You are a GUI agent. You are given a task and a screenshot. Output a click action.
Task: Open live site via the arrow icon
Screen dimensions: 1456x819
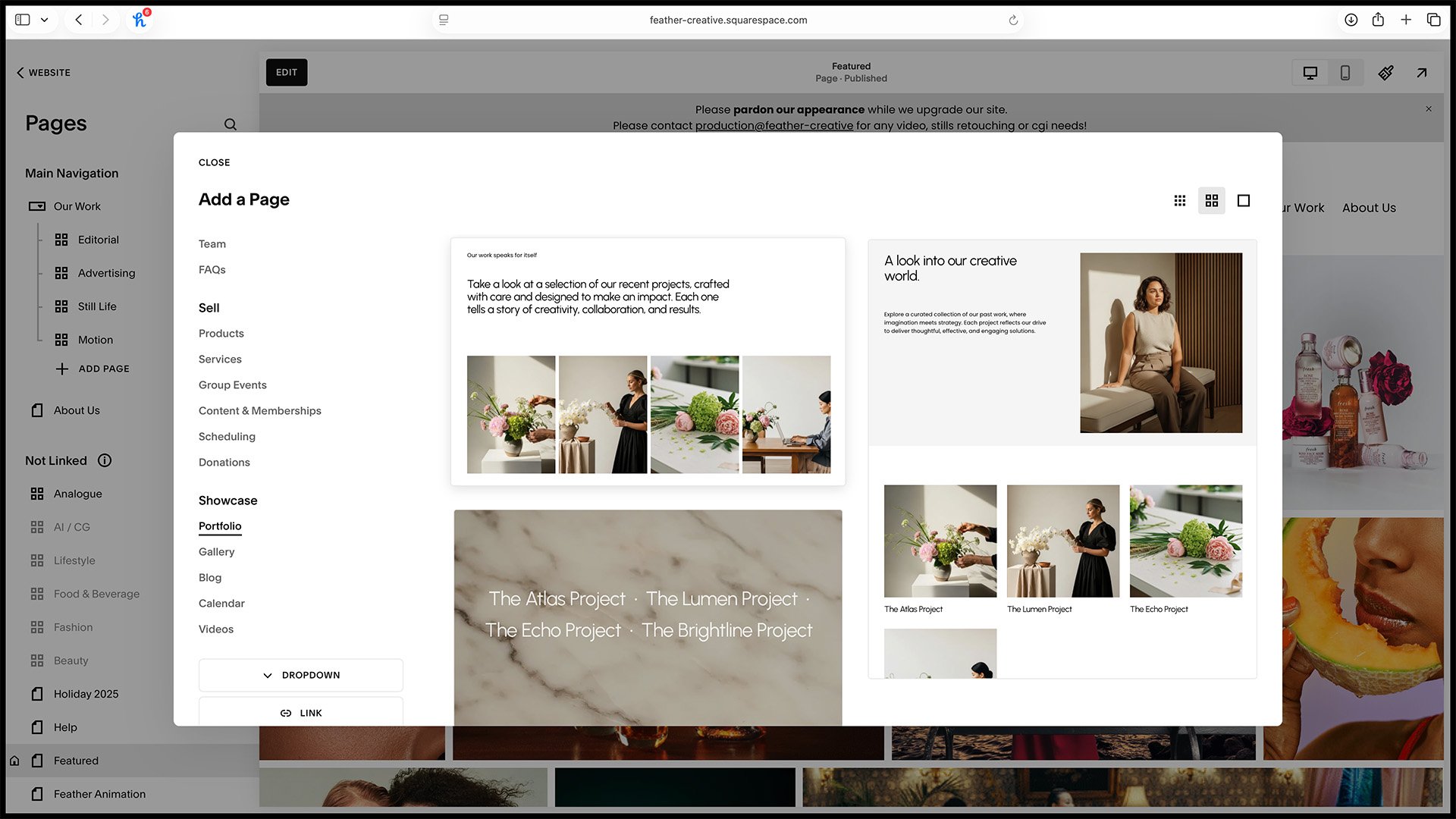point(1421,72)
